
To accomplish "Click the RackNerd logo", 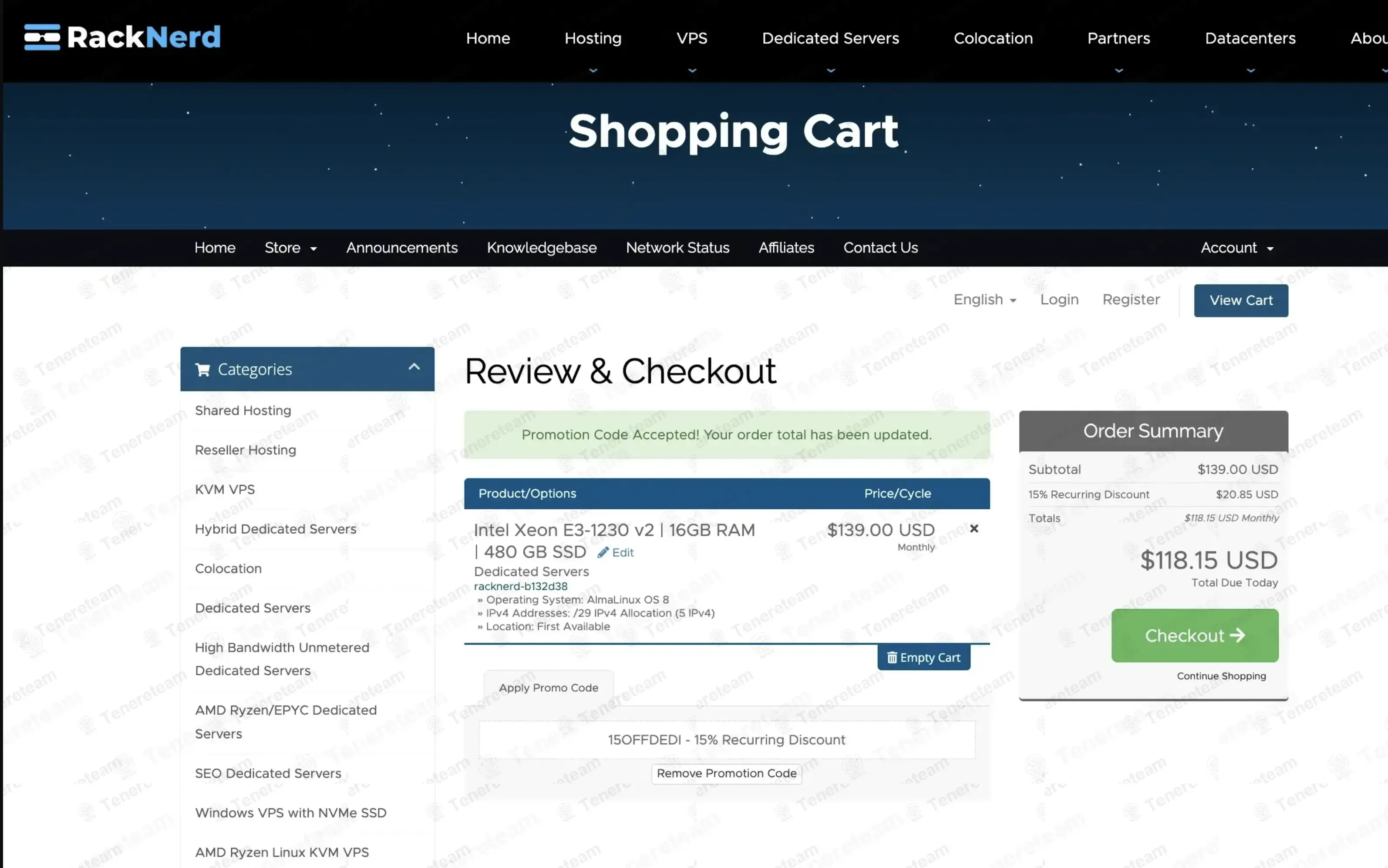I will point(122,37).
